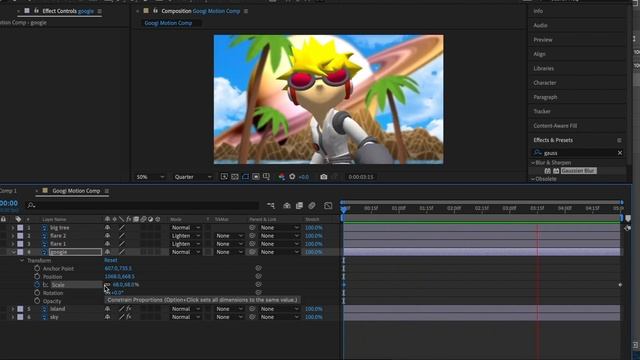
Task: Click the Adjust Exposure value +0.0
Action: pyautogui.click(x=304, y=177)
